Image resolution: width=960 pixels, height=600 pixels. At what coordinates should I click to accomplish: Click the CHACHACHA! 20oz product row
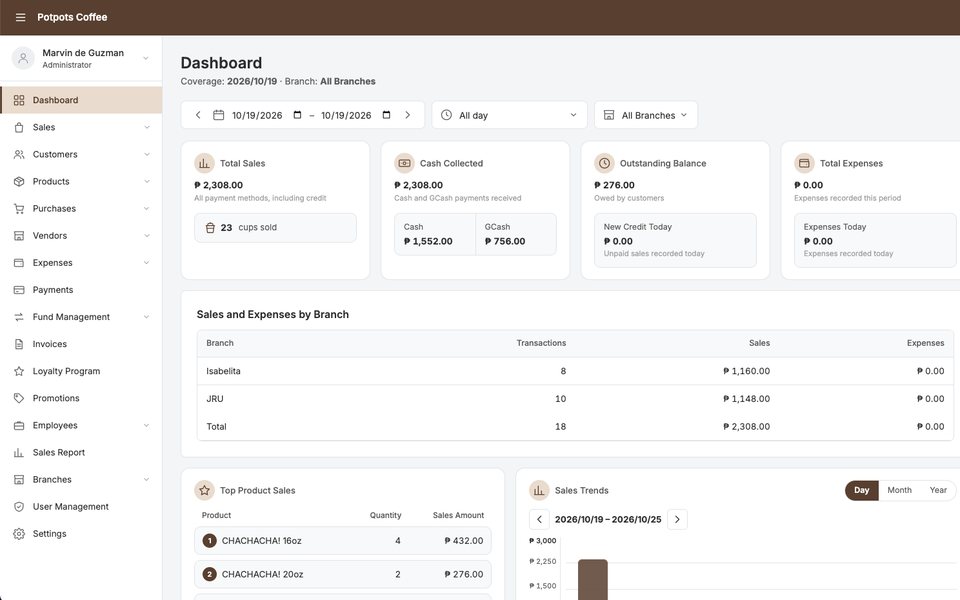pyautogui.click(x=343, y=574)
